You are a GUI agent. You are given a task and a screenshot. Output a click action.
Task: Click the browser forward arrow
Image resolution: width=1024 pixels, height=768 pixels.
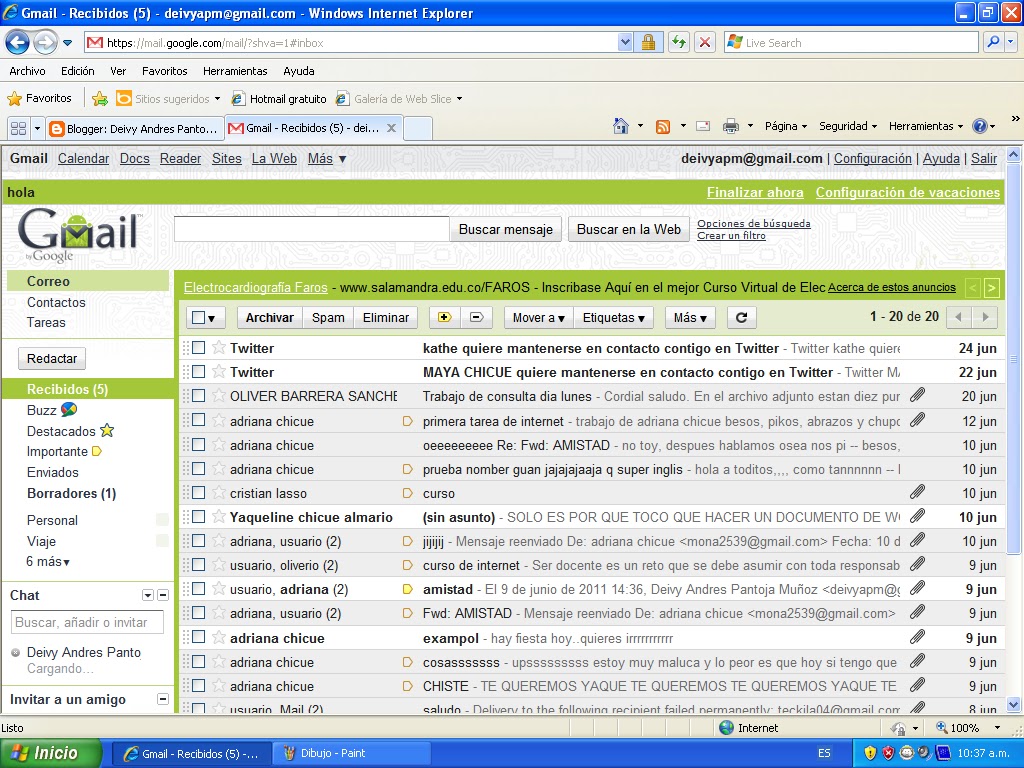point(44,43)
